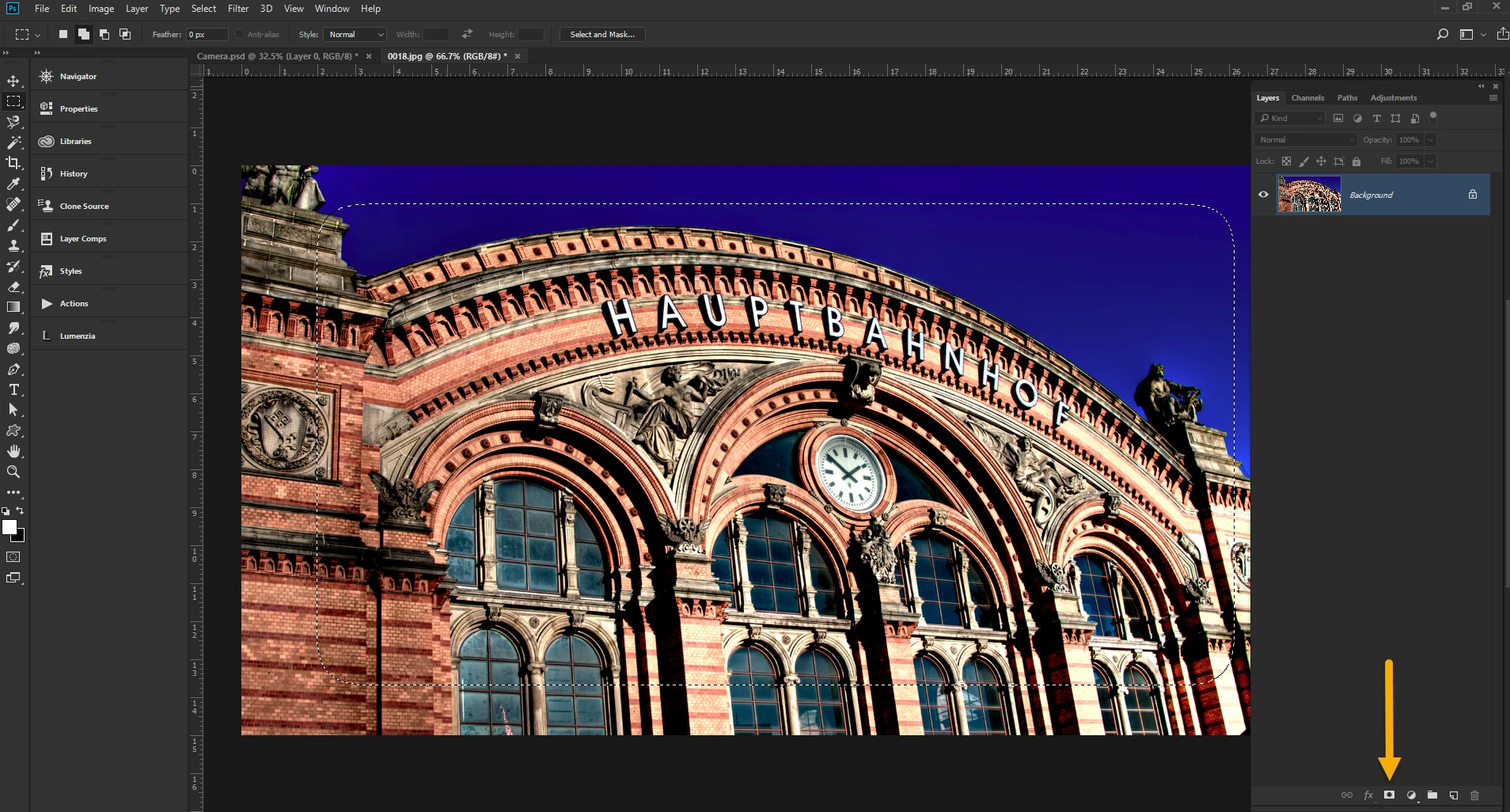Choose Add to selection mode
Viewport: 1510px width, 812px height.
(x=83, y=34)
